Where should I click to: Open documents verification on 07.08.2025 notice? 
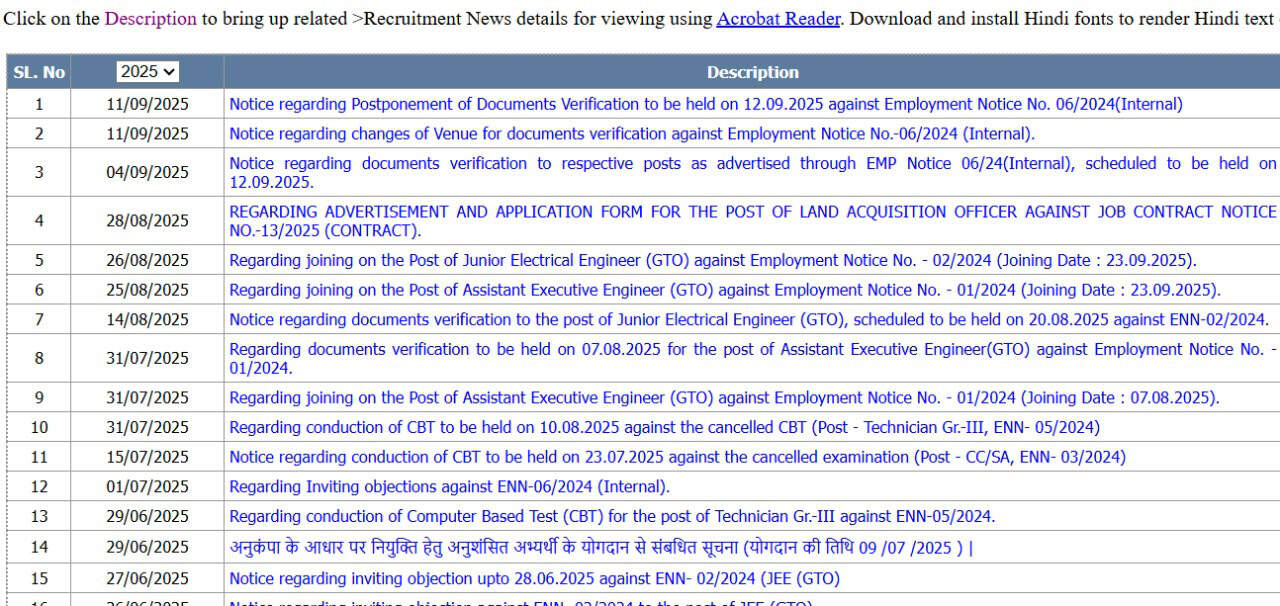click(x=753, y=359)
